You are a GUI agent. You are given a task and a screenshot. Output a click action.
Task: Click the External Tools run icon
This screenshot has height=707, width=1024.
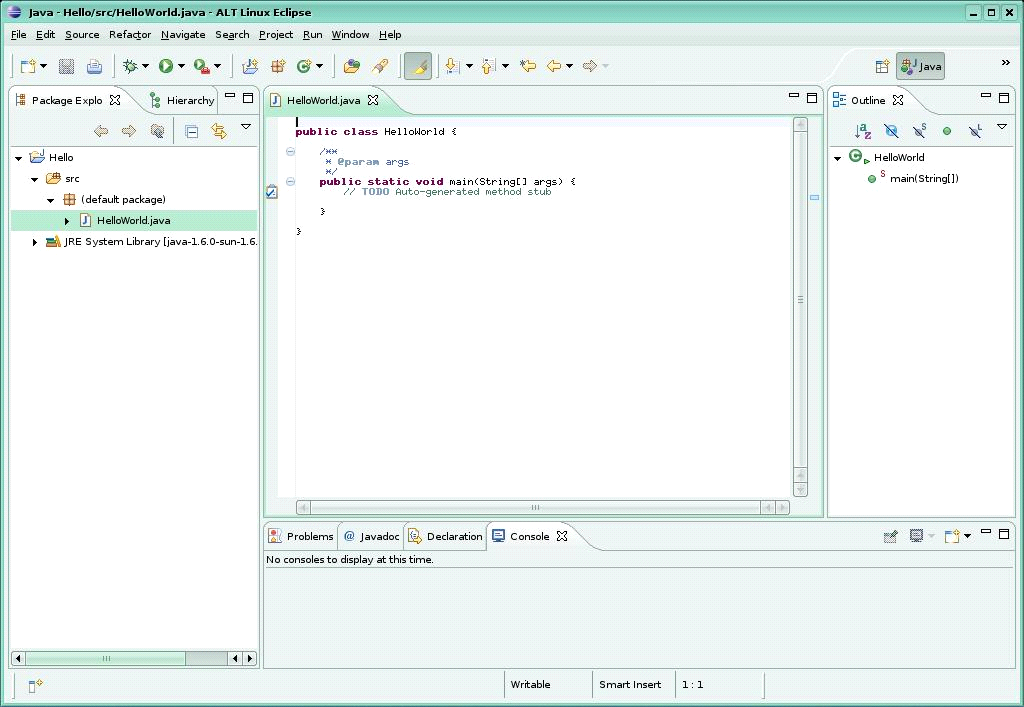[x=202, y=66]
